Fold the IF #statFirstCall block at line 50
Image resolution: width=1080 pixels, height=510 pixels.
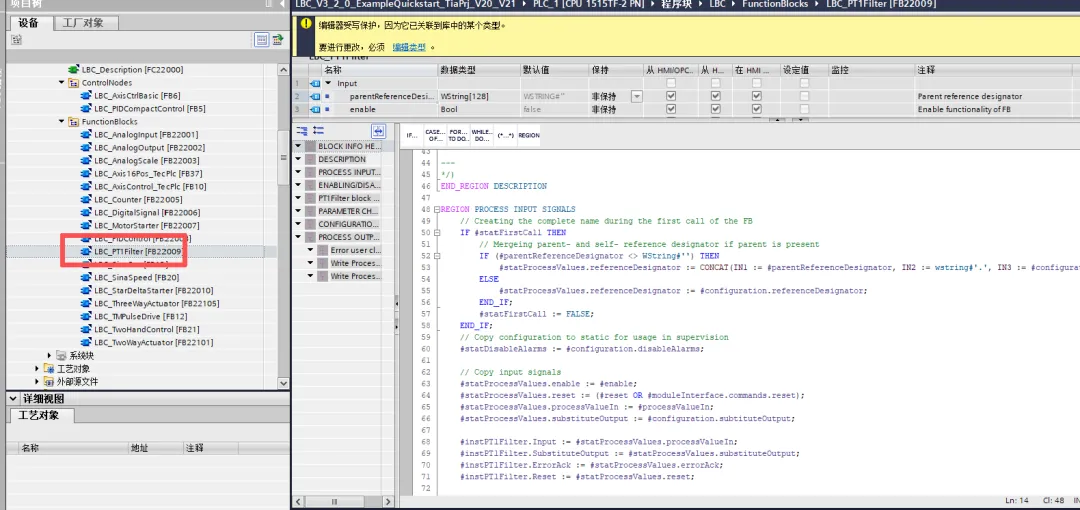[x=437, y=233]
